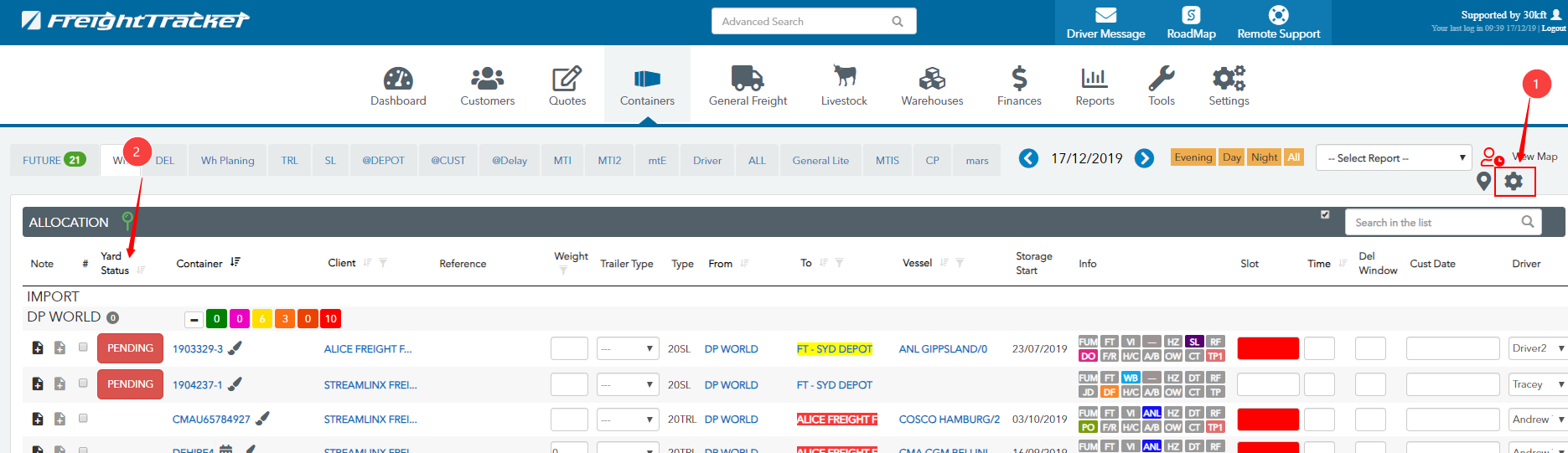Open RoadMap in the header
1568x453 pixels.
[1191, 23]
